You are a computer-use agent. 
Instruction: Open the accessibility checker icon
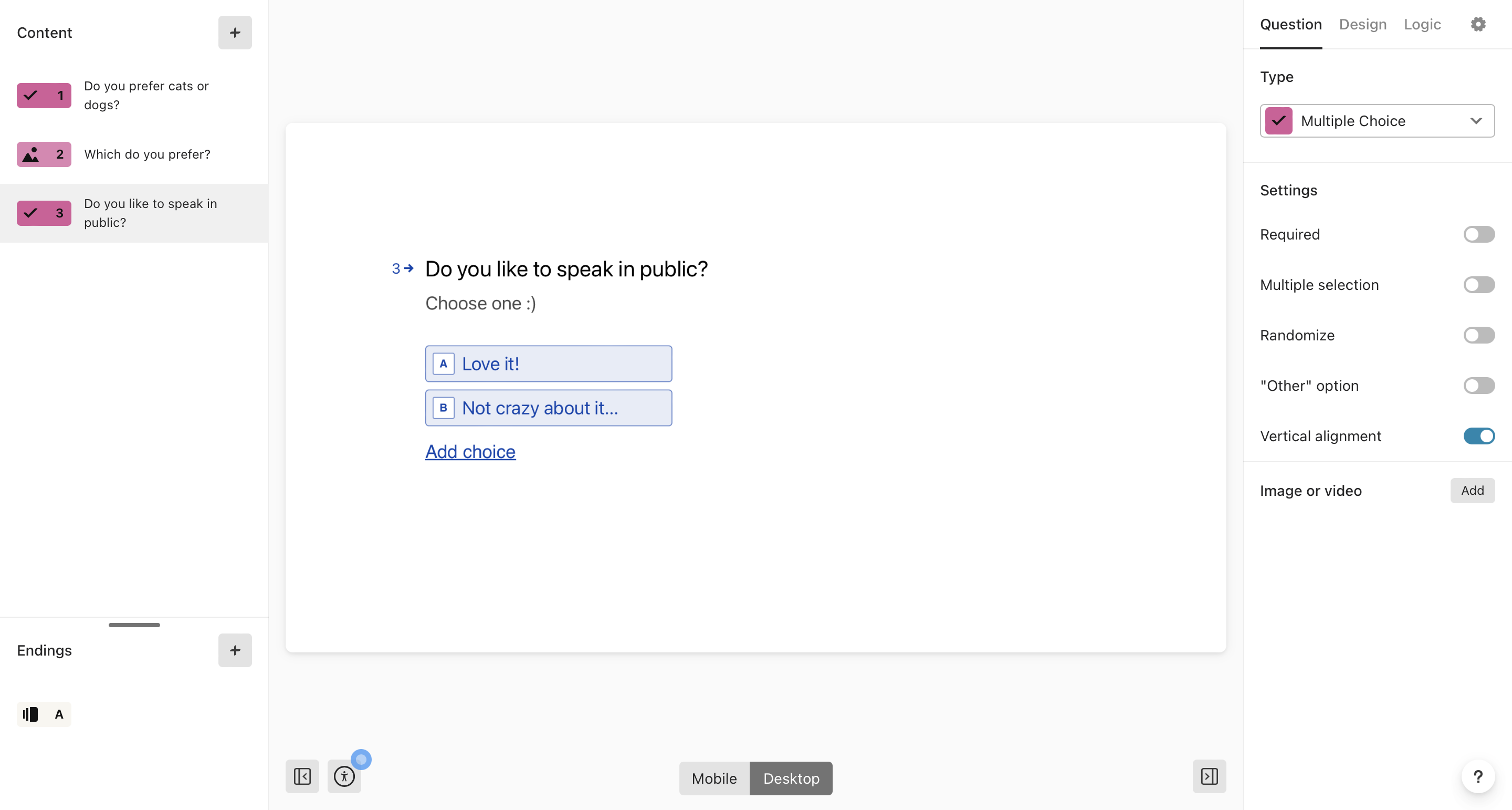pos(344,776)
